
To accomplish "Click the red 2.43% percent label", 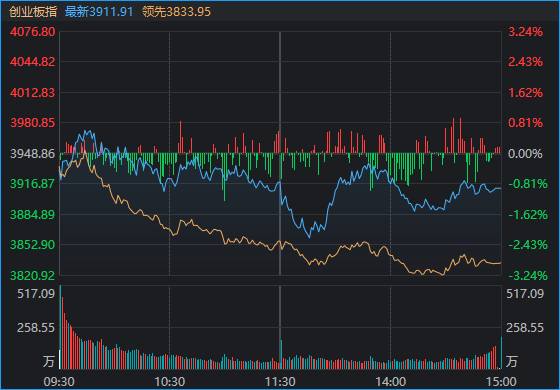I will click(525, 62).
